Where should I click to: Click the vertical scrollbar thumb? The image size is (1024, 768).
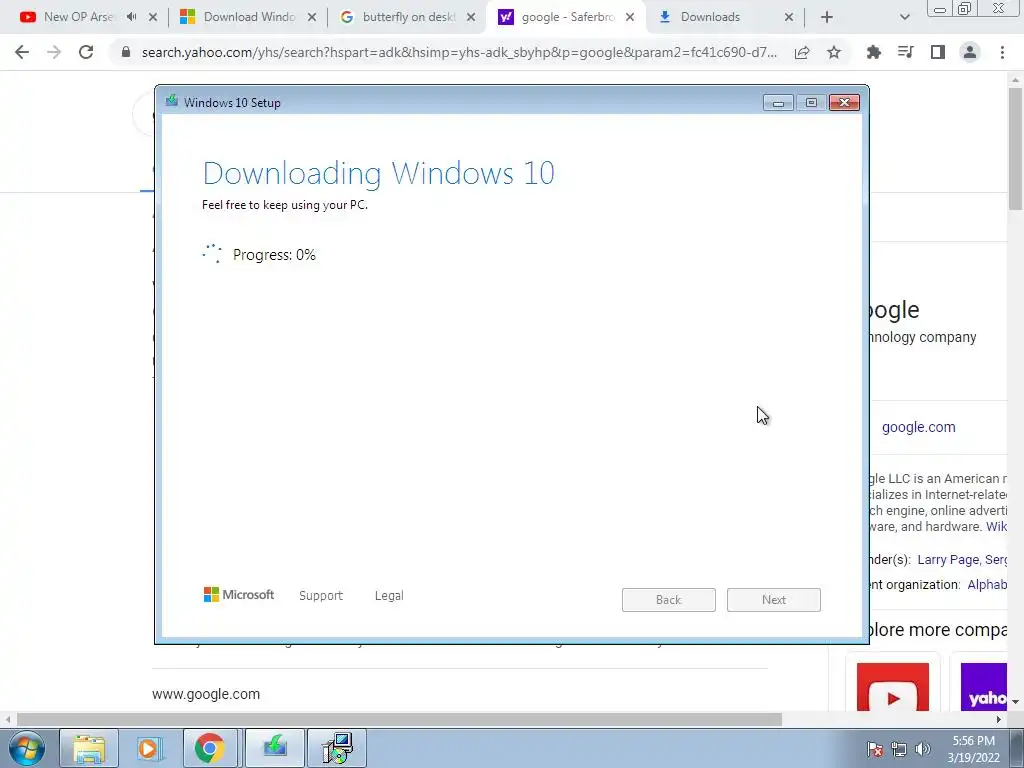[1016, 149]
